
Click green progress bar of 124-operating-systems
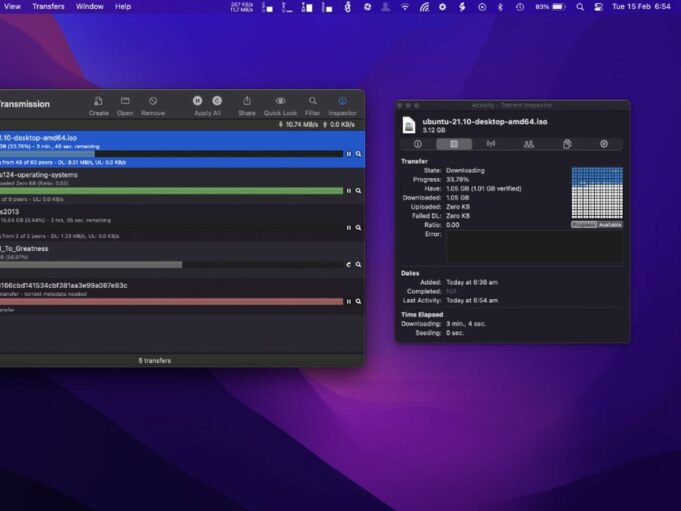click(172, 191)
